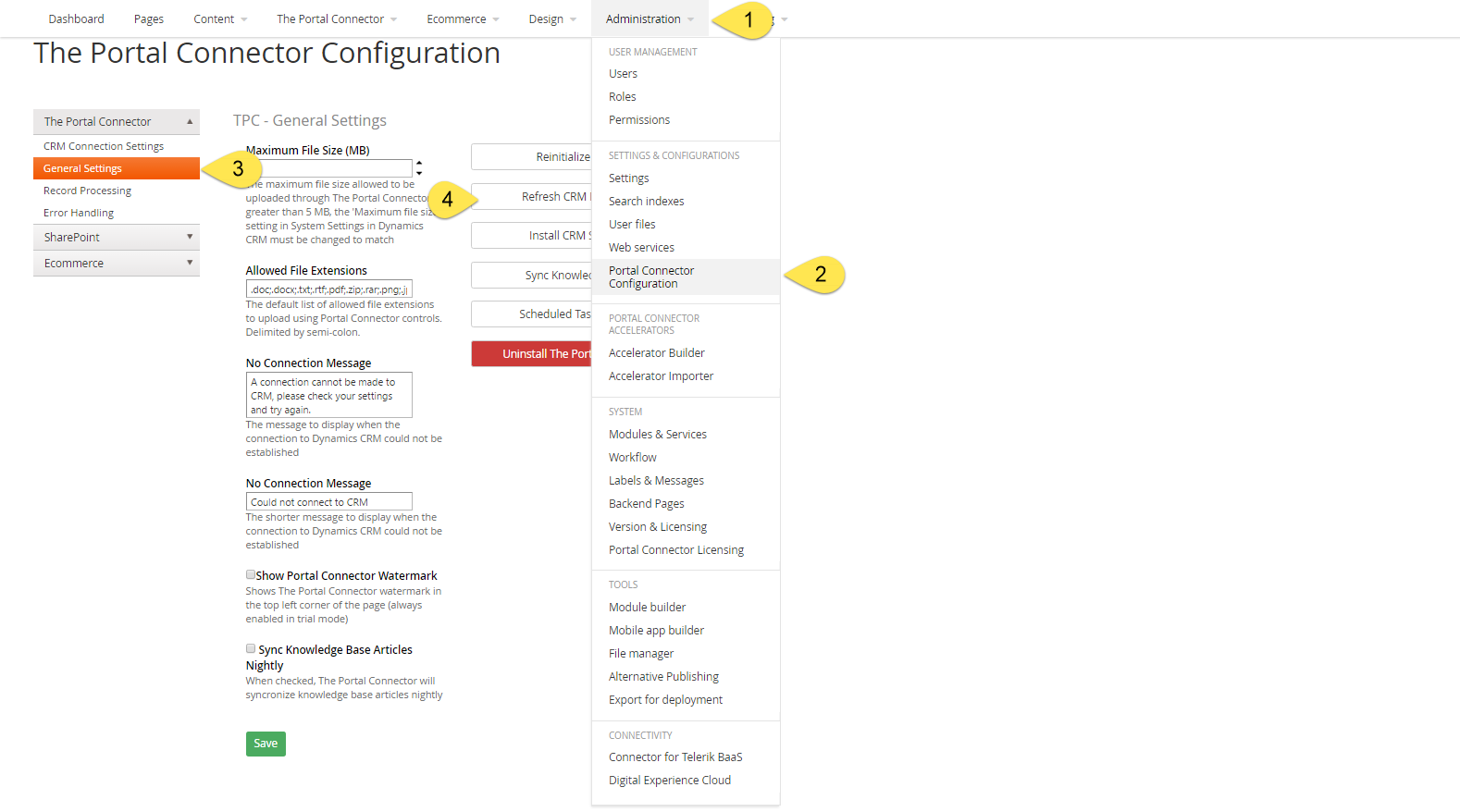Decrease Maximum File Size with down arrow
This screenshot has height=812, width=1460.
pyautogui.click(x=419, y=173)
